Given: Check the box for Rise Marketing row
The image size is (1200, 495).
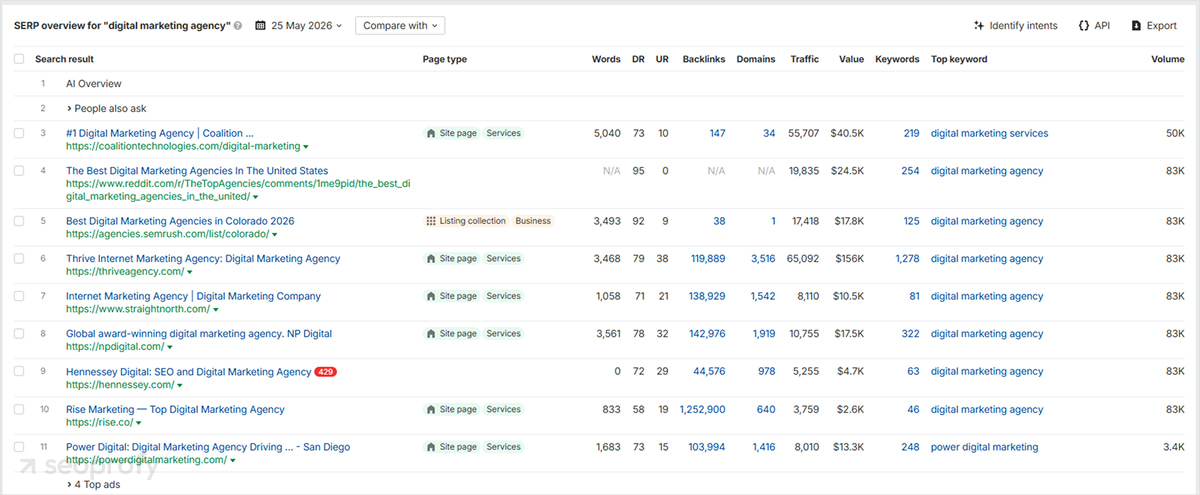Looking at the screenshot, I should point(20,409).
